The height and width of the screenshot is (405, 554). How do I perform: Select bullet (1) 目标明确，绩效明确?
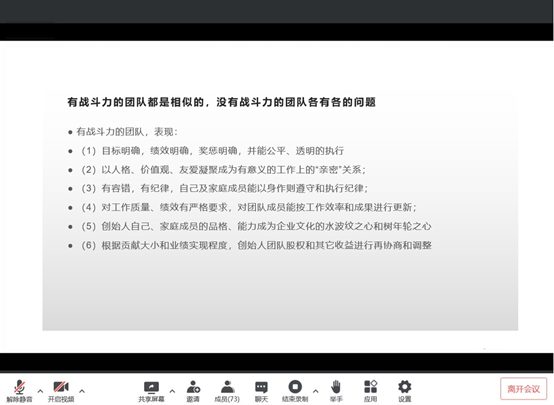pyautogui.click(x=206, y=151)
